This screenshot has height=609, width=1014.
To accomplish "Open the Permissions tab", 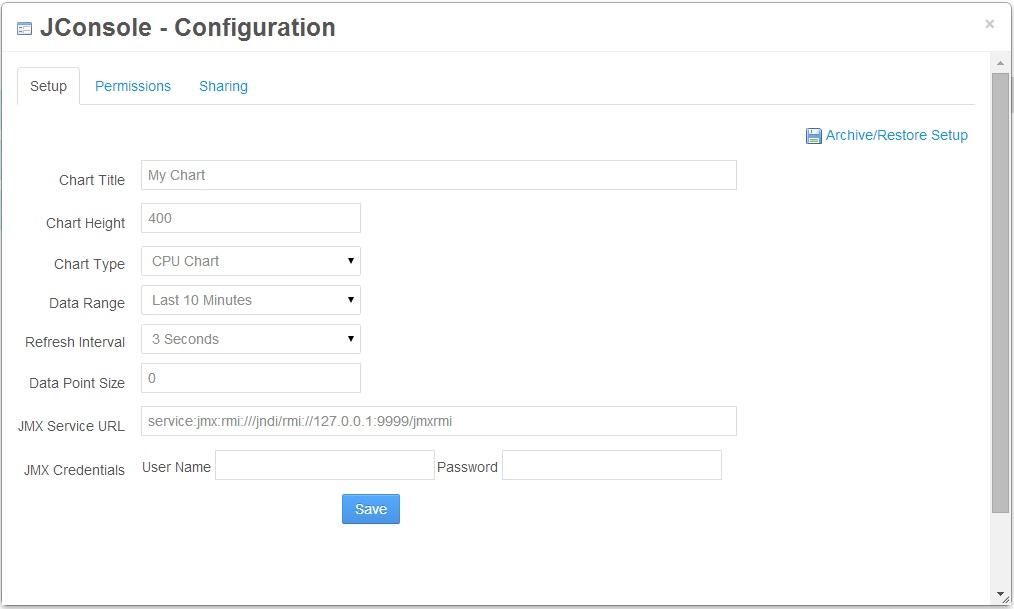I will pyautogui.click(x=133, y=86).
